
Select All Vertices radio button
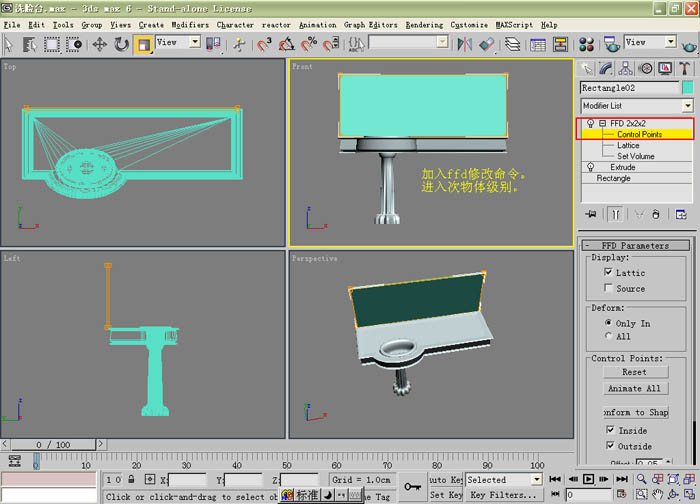coord(608,336)
